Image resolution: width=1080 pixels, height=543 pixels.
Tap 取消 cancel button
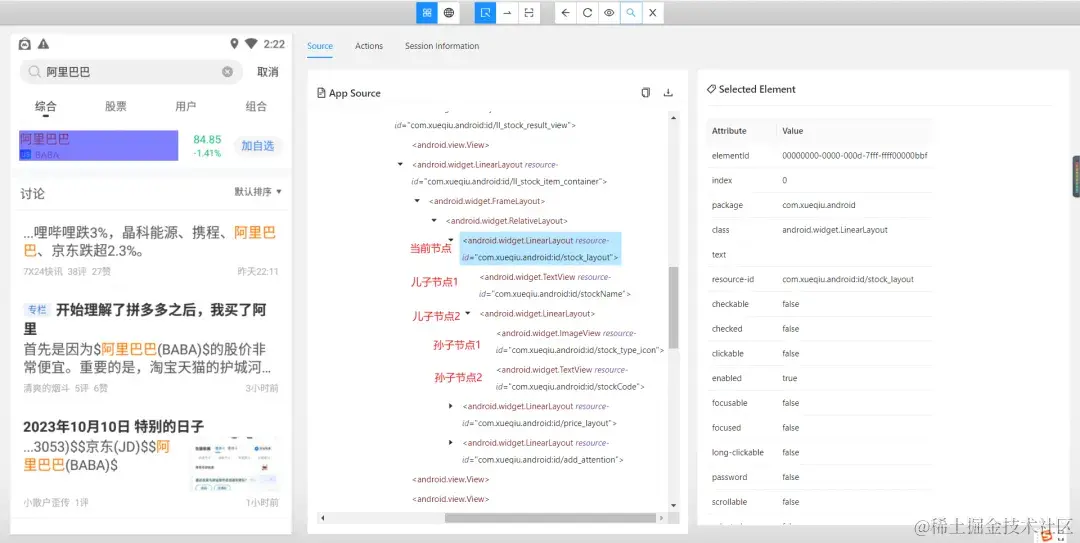coord(268,72)
